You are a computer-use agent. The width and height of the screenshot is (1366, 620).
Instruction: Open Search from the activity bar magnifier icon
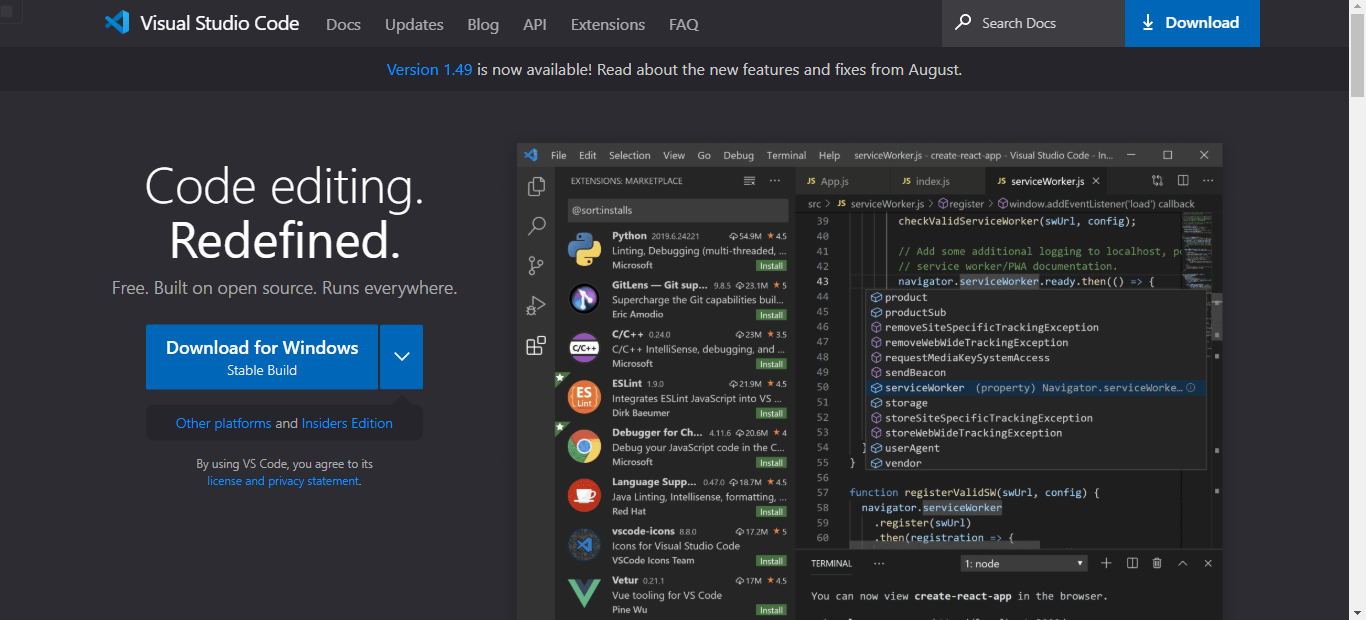pos(536,226)
